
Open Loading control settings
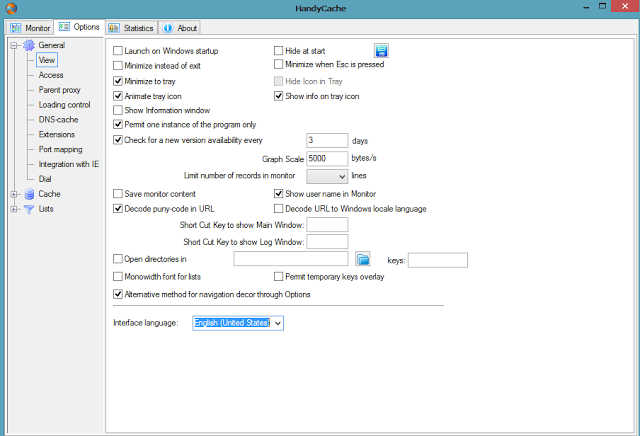pyautogui.click(x=64, y=105)
